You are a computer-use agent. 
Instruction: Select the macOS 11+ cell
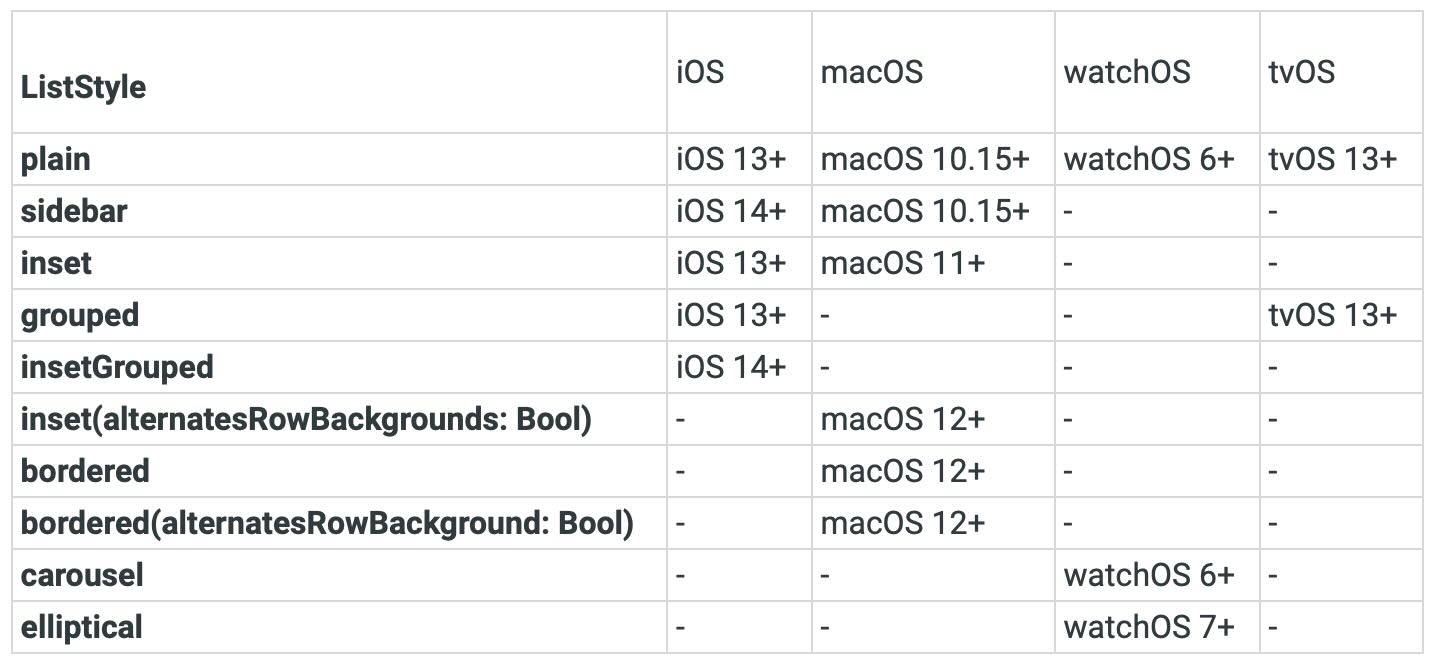click(902, 263)
